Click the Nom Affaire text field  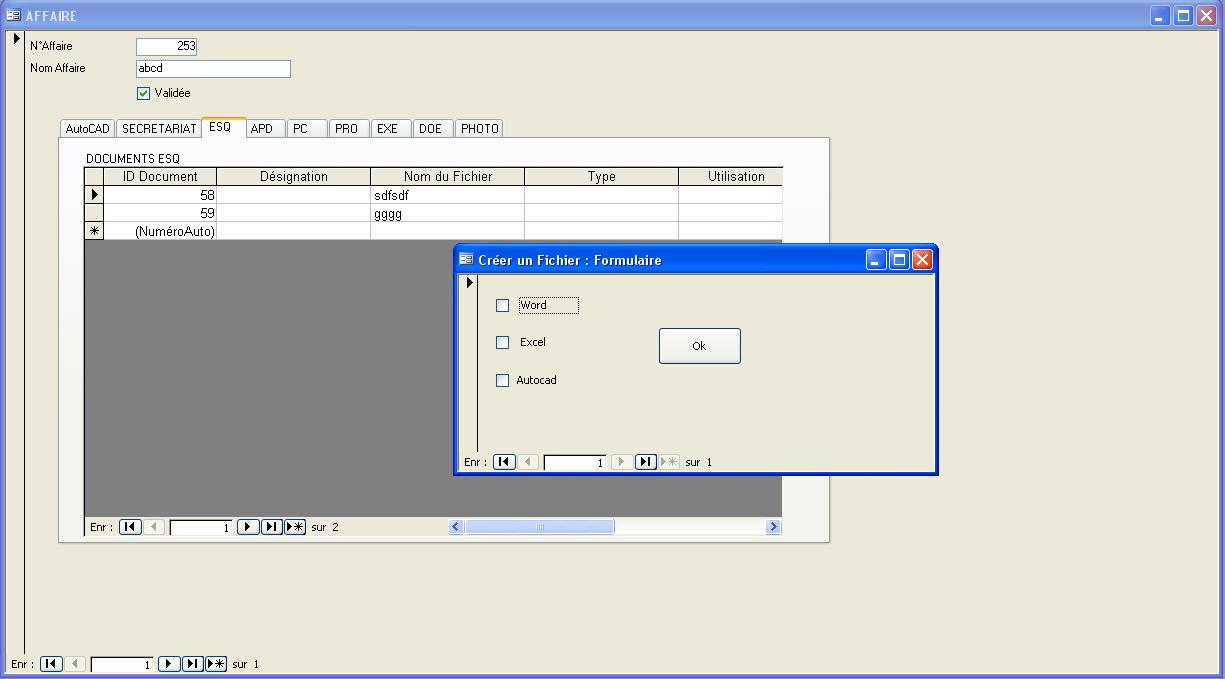pyautogui.click(x=213, y=69)
